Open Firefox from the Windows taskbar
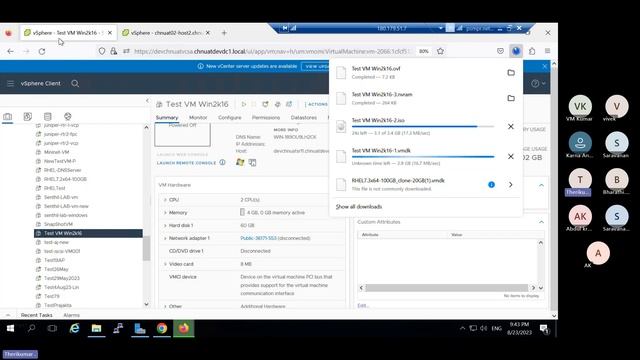This screenshot has width=640, height=360. (184, 328)
